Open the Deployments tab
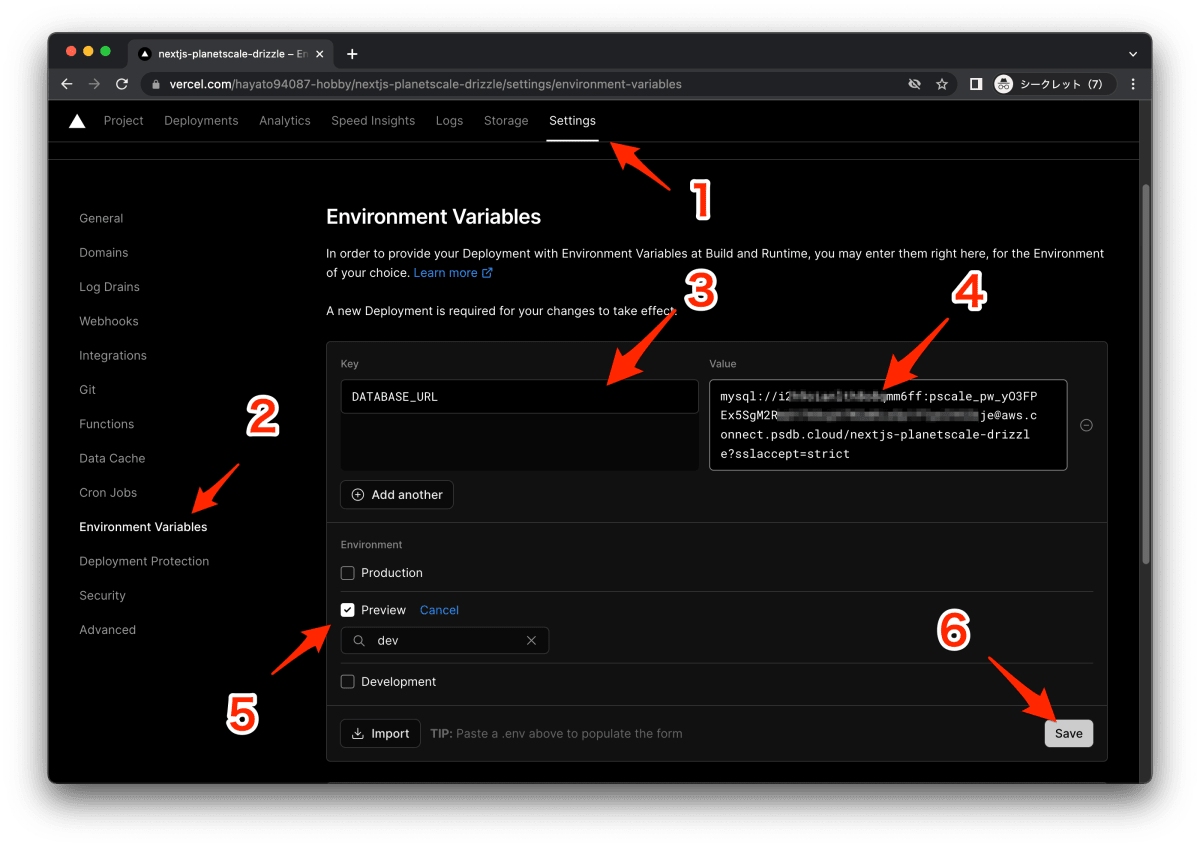Viewport: 1200px width, 847px height. point(201,120)
